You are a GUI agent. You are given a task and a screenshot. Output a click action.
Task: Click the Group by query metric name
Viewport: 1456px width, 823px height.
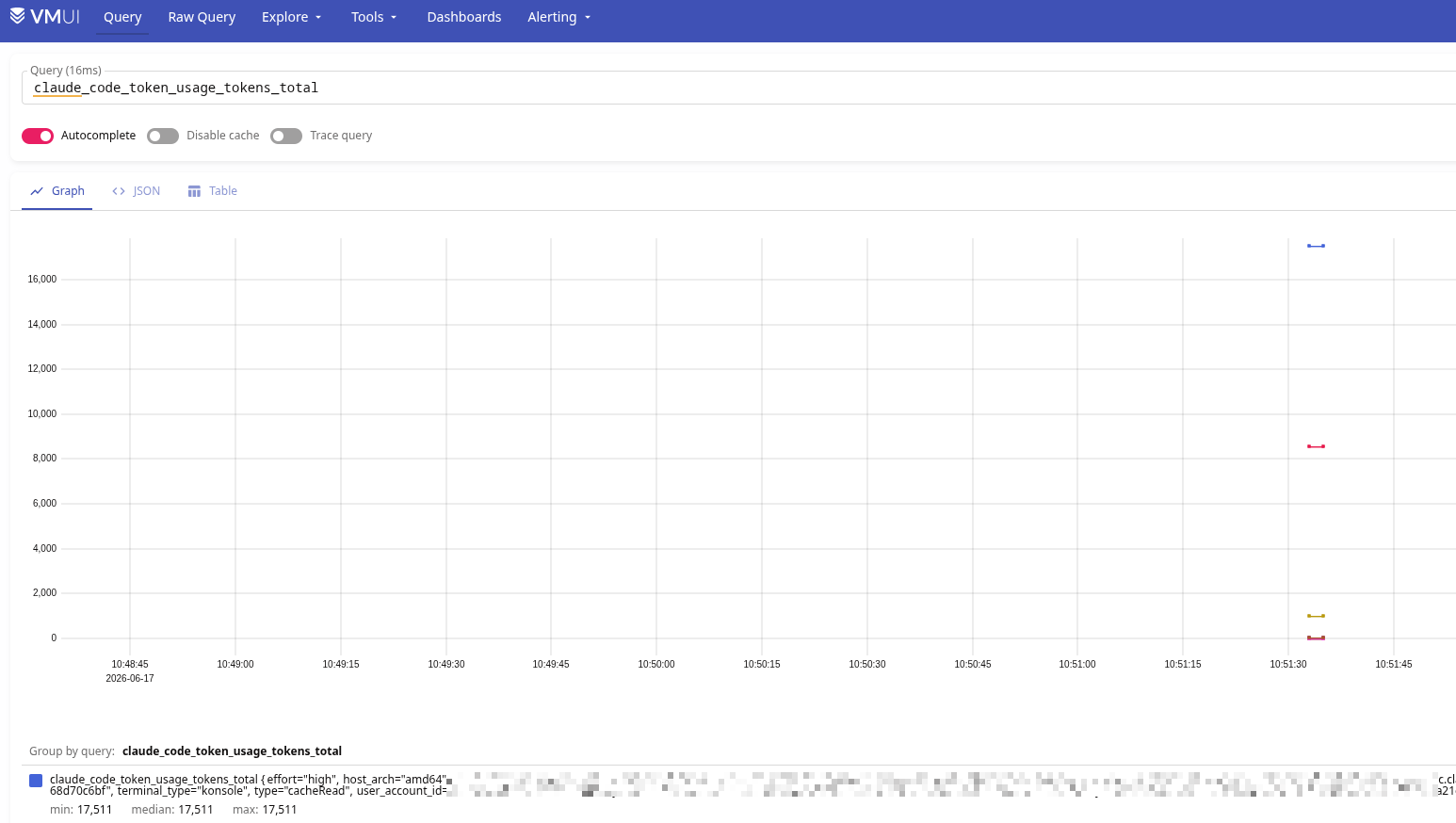coord(232,751)
